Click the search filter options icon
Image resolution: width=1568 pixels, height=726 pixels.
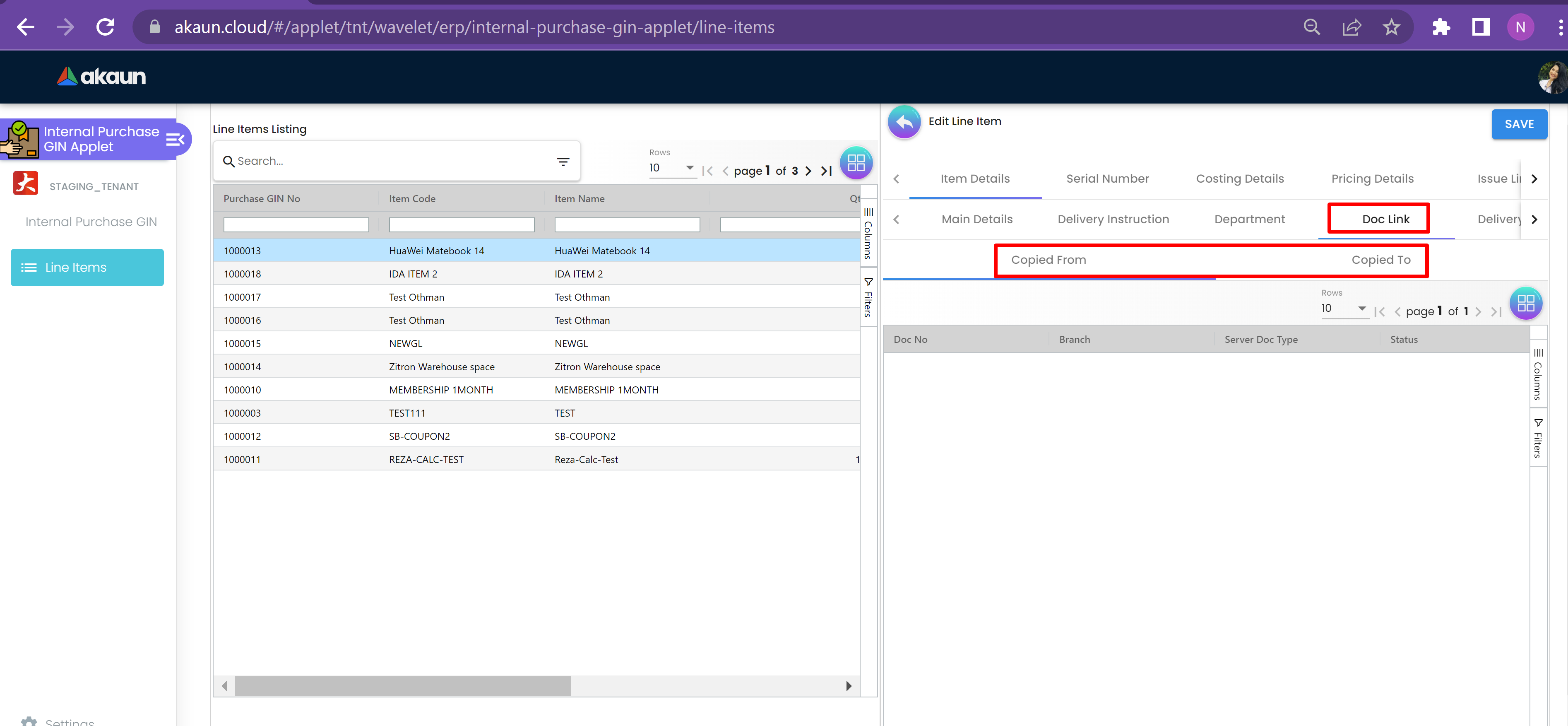pos(563,162)
